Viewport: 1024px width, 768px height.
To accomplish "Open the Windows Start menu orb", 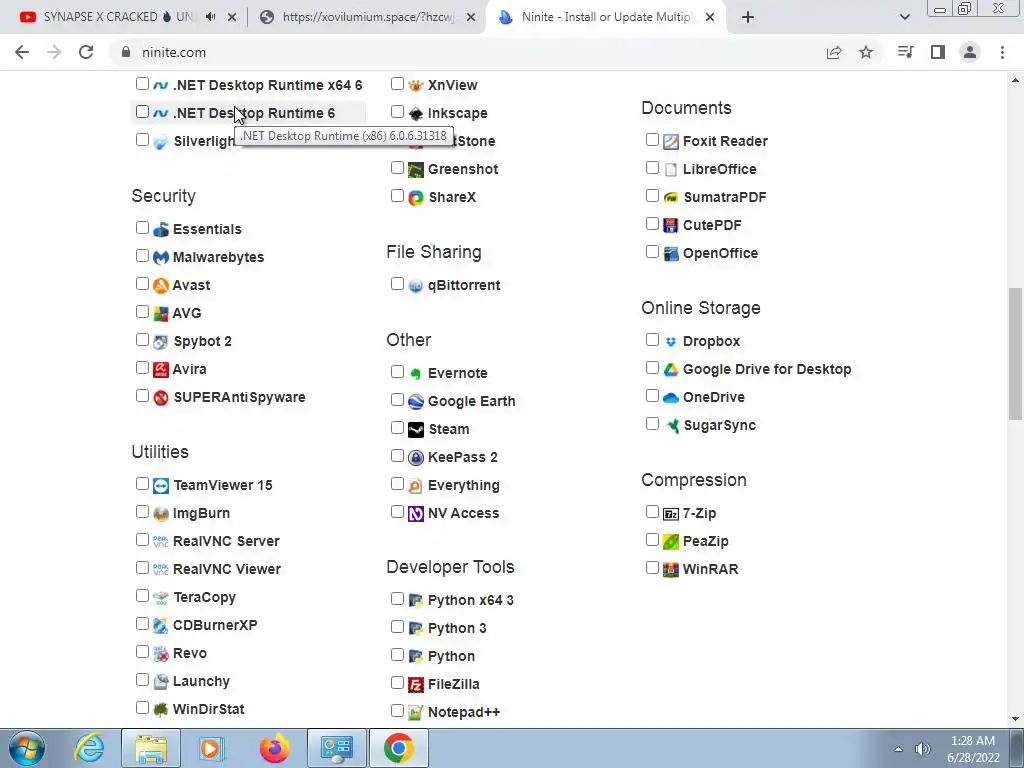I will [x=27, y=748].
